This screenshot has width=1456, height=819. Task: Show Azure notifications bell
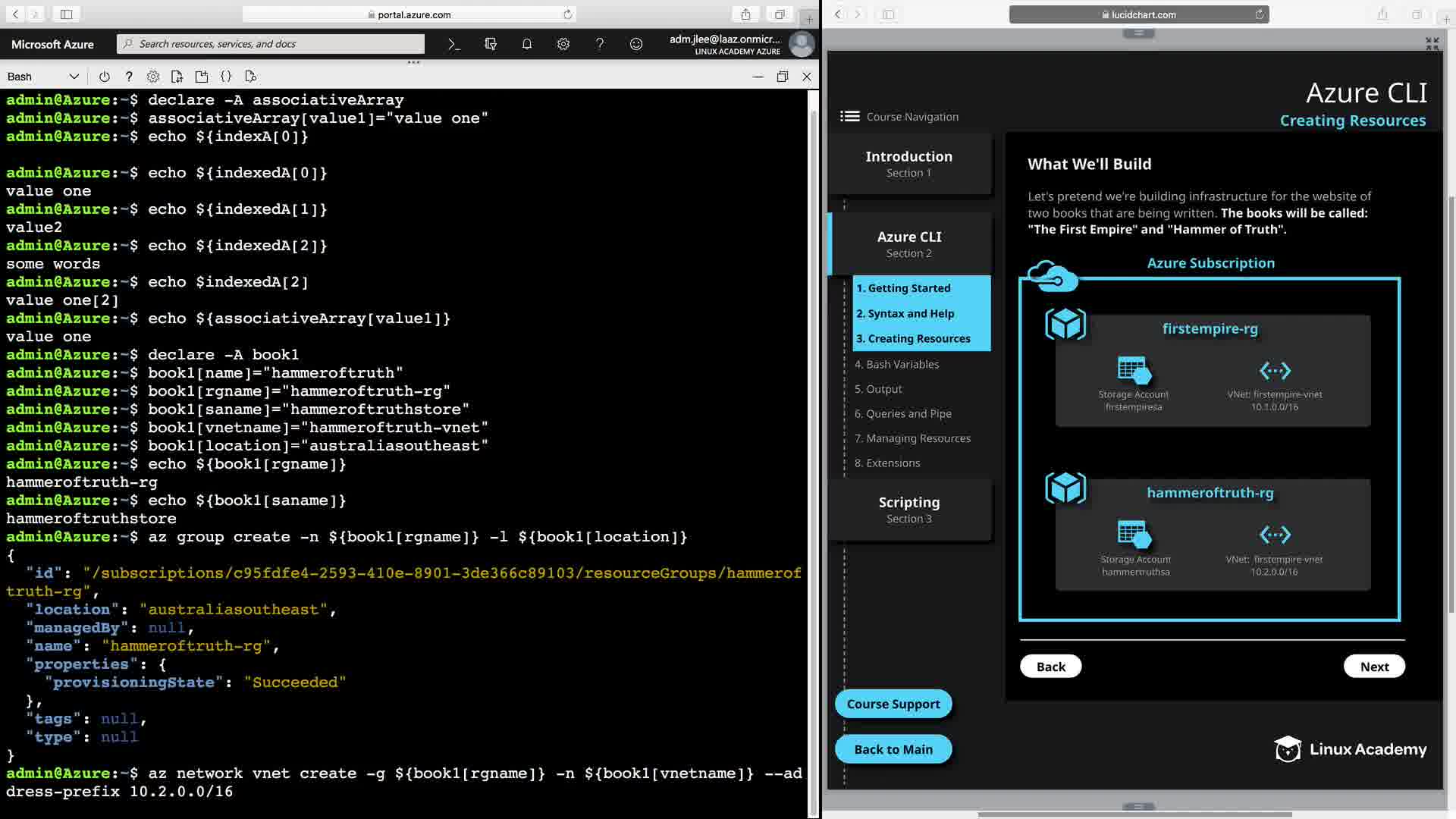click(527, 44)
